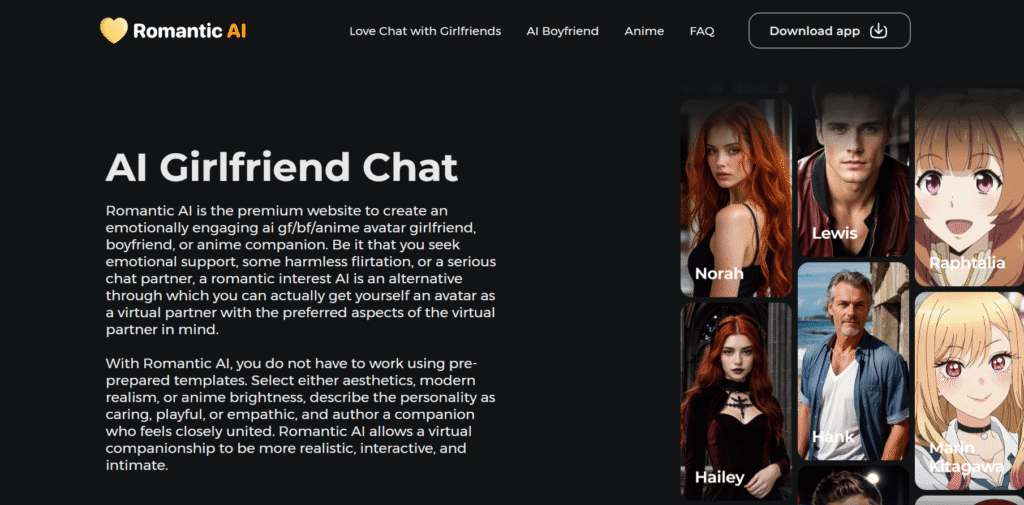
Task: Open Raphtalia anime character card
Action: coord(969,187)
